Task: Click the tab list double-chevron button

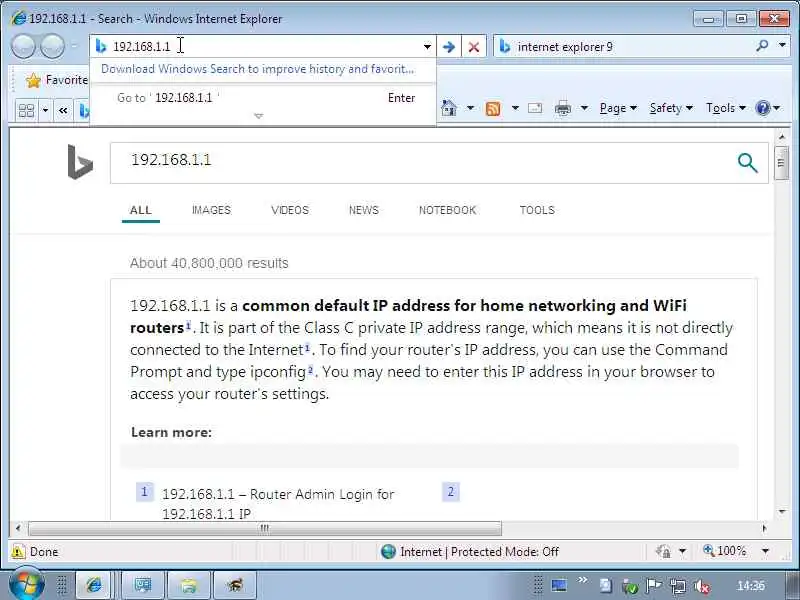Action: (63, 110)
